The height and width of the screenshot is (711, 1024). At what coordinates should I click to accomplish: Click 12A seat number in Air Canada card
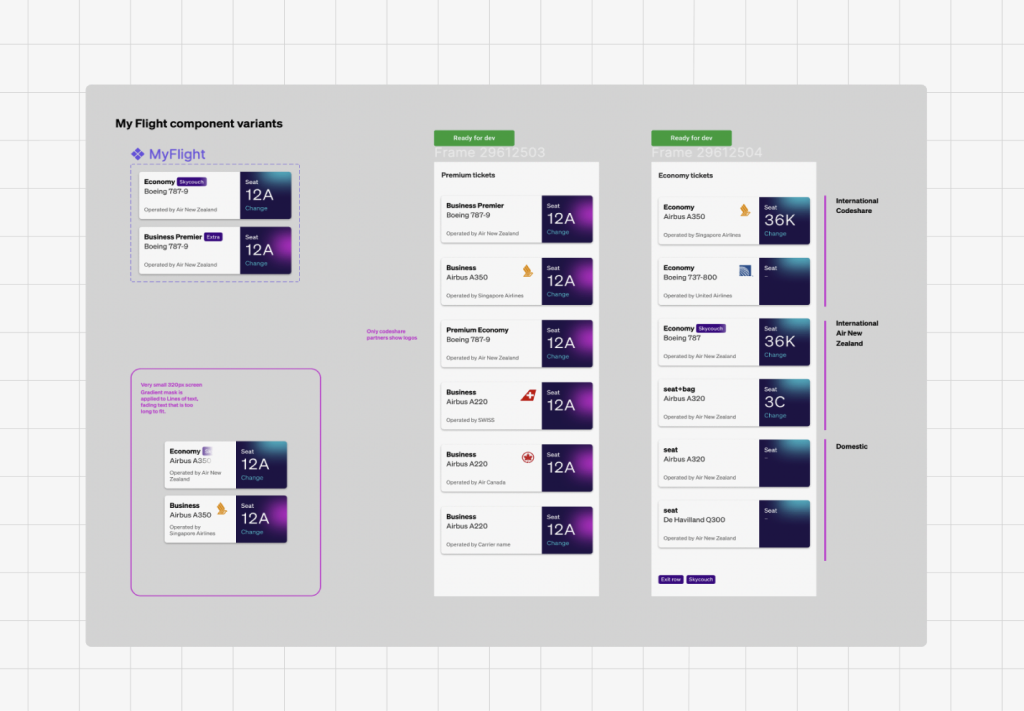pyautogui.click(x=561, y=467)
